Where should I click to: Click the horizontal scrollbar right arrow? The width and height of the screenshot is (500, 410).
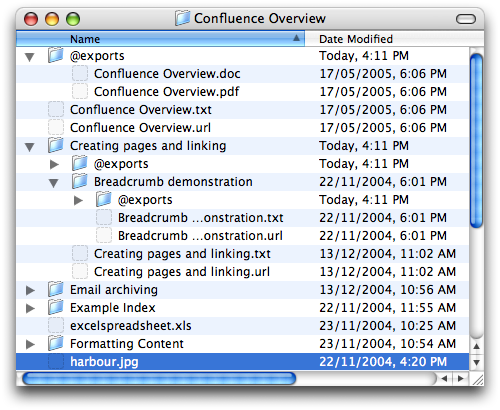461,378
